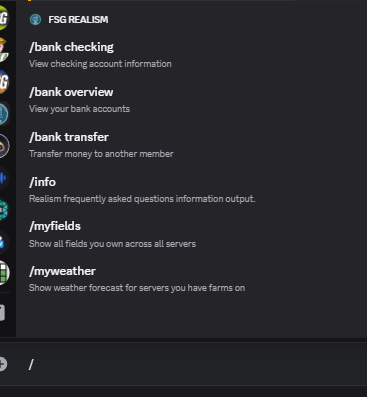The image size is (367, 397).
Task: Open the blue and orange FSG server
Action: tap(3, 82)
